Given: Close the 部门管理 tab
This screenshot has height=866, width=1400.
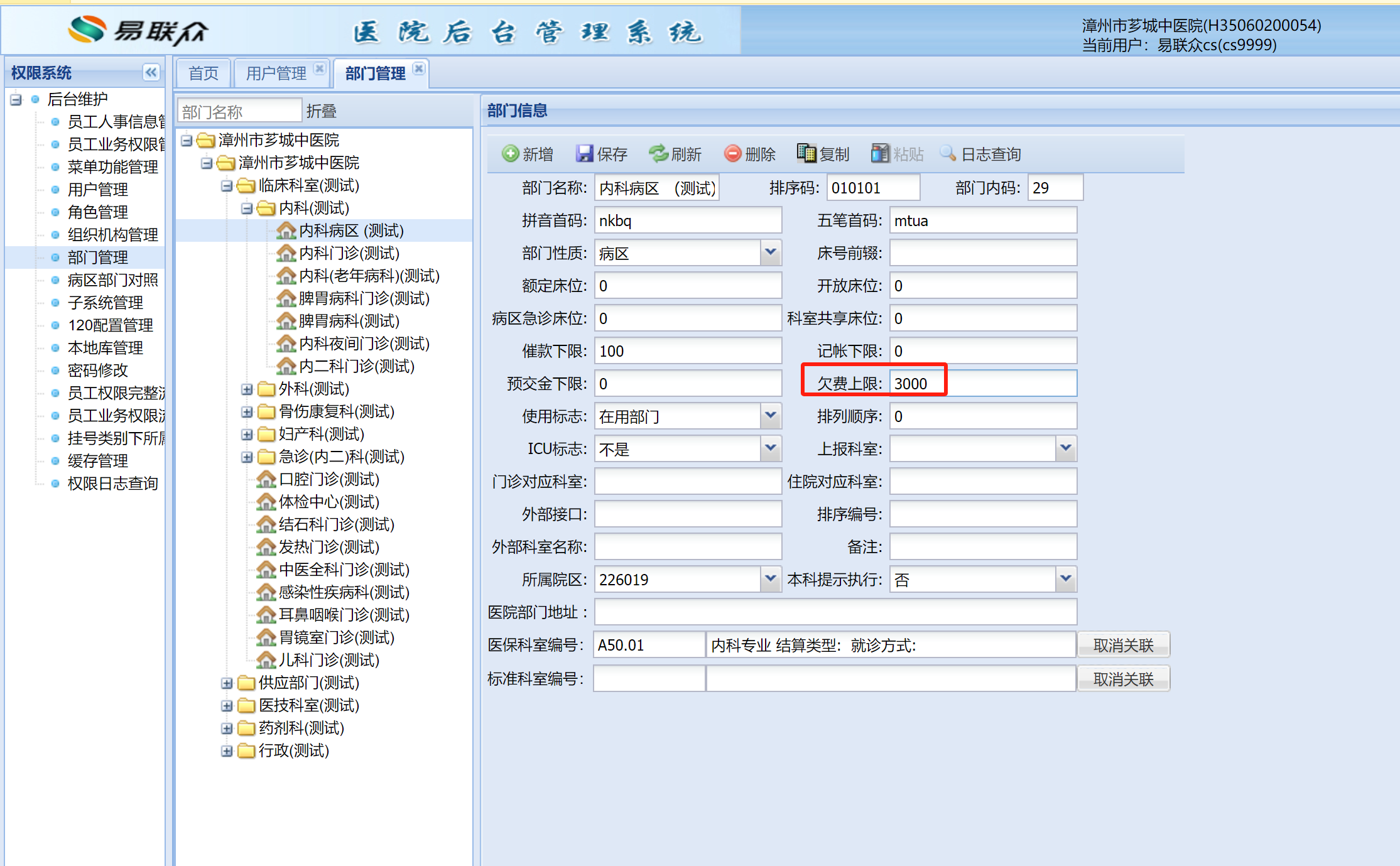Looking at the screenshot, I should pos(419,68).
